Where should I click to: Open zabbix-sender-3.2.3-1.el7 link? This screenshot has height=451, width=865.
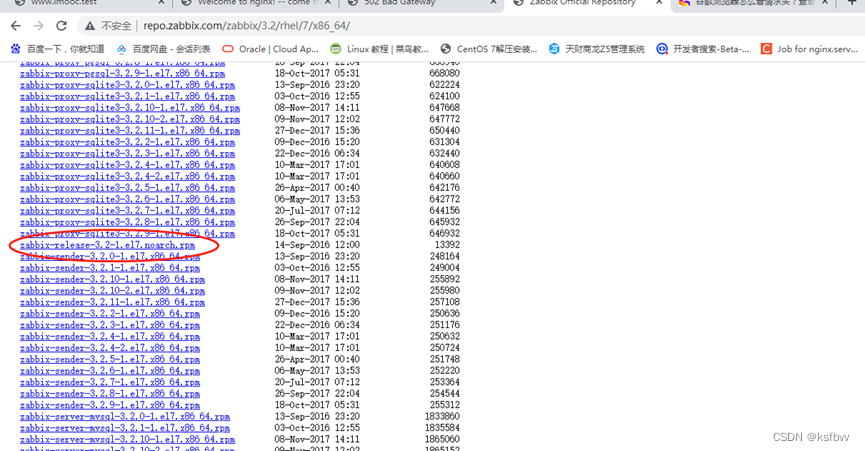click(110, 325)
